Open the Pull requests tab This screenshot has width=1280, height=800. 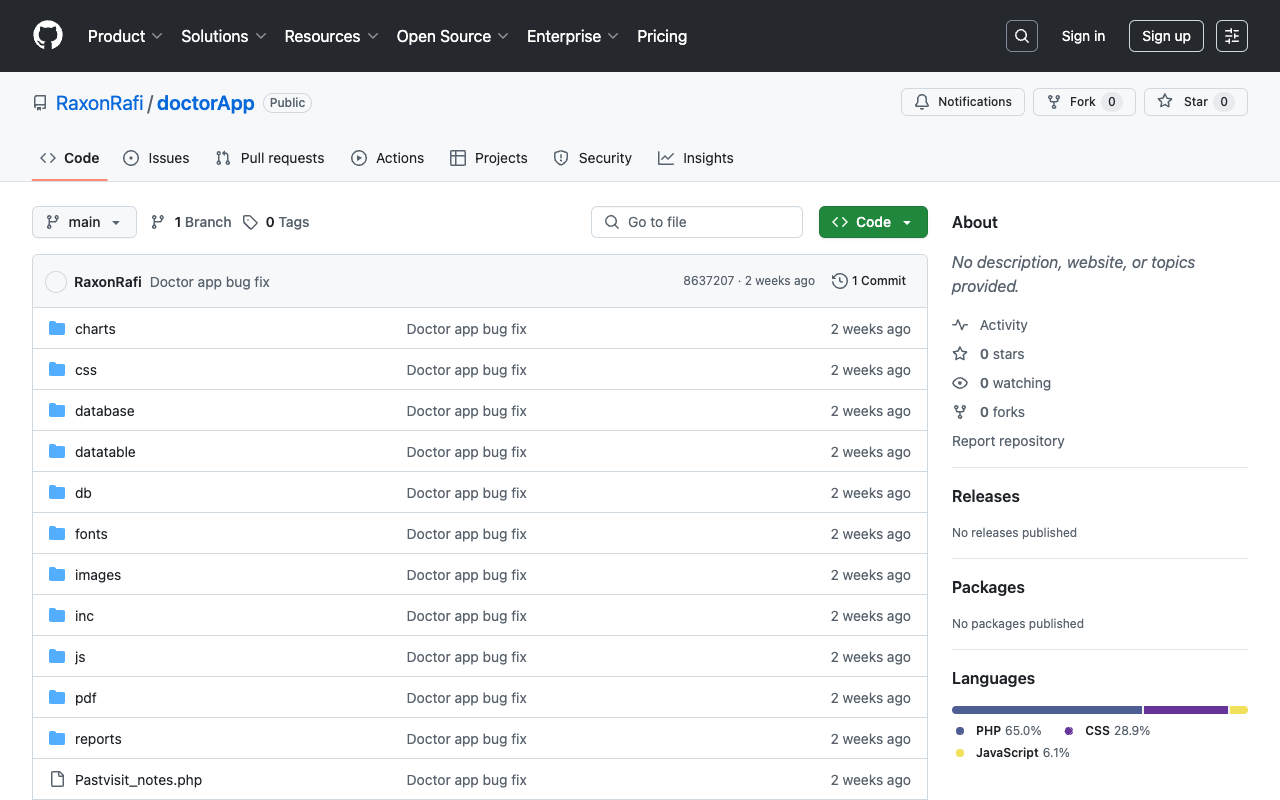[x=270, y=158]
